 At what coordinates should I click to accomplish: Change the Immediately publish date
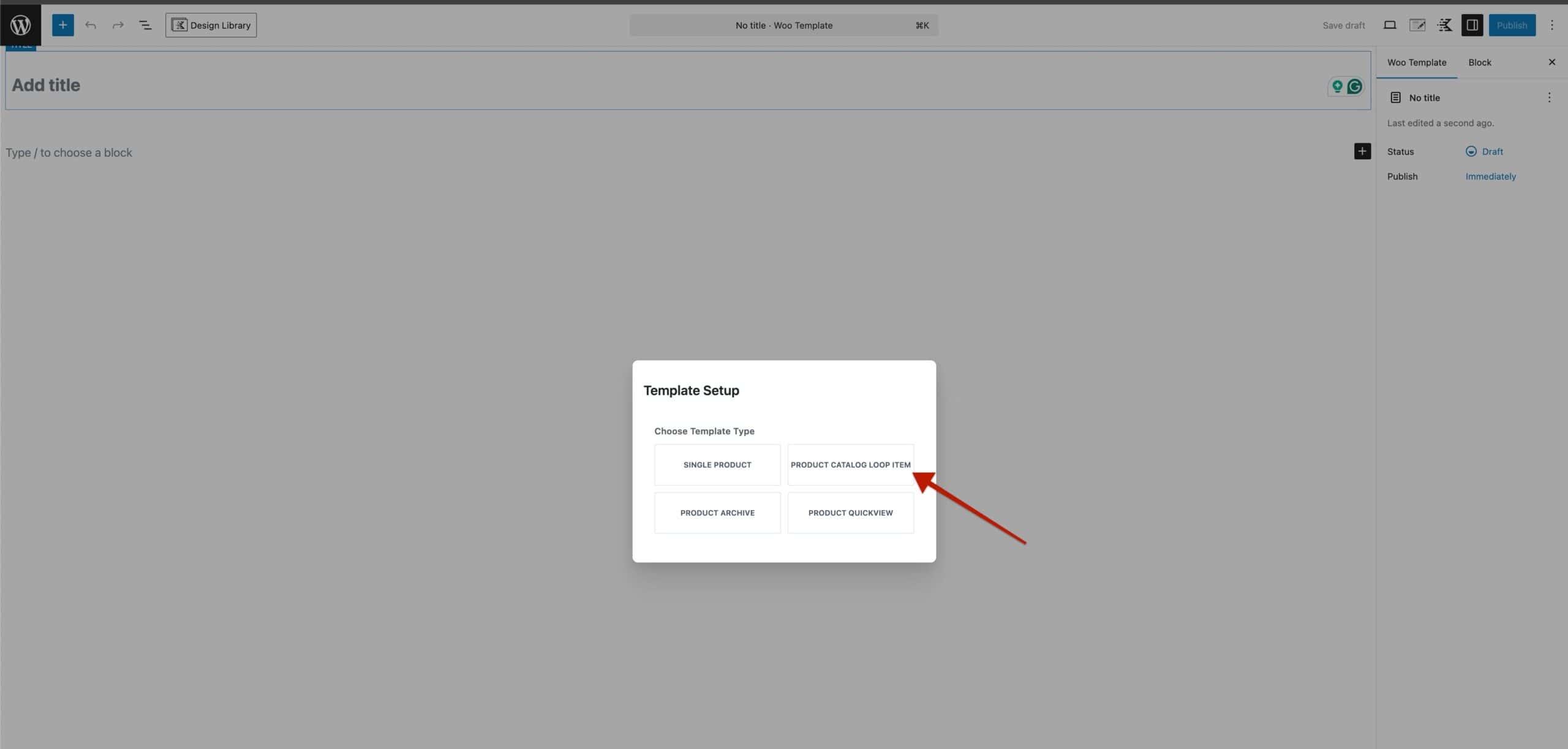coord(1490,176)
